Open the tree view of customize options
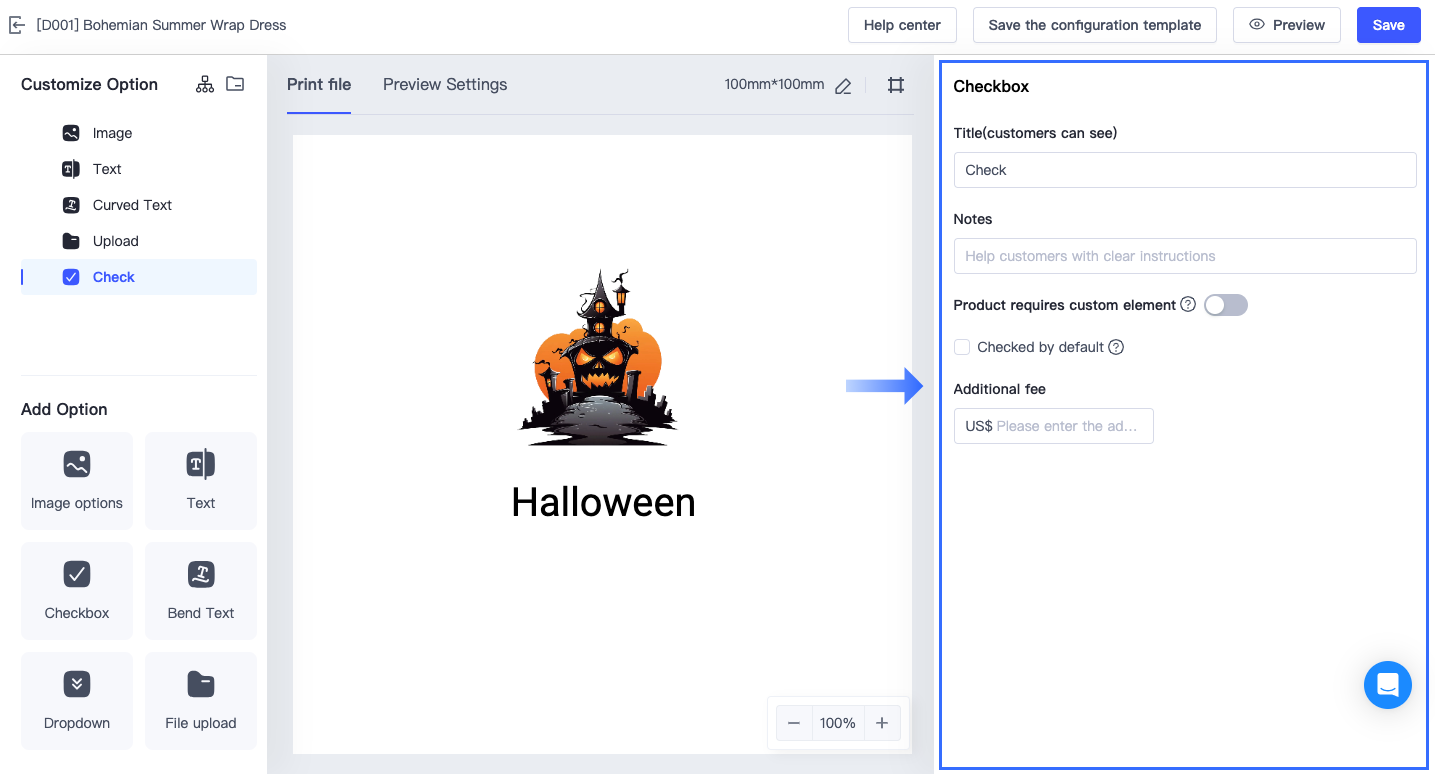 click(x=204, y=84)
